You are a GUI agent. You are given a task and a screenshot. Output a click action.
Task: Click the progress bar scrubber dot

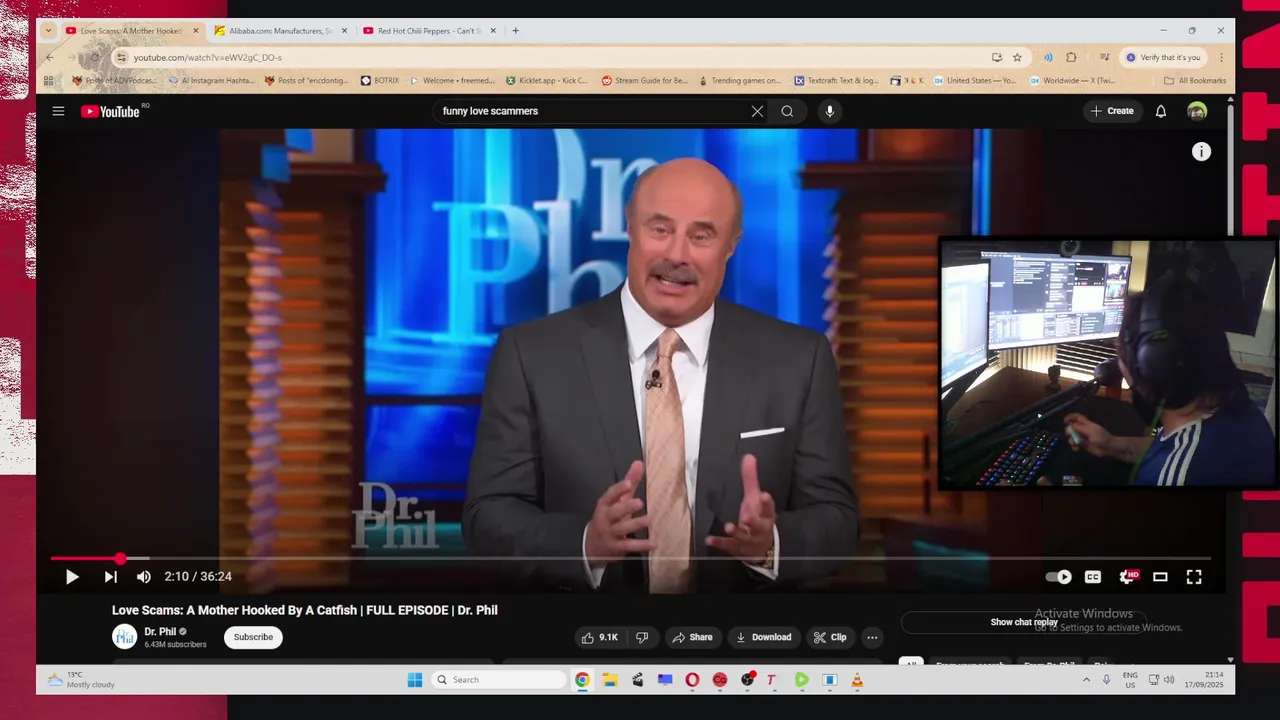[x=120, y=558]
